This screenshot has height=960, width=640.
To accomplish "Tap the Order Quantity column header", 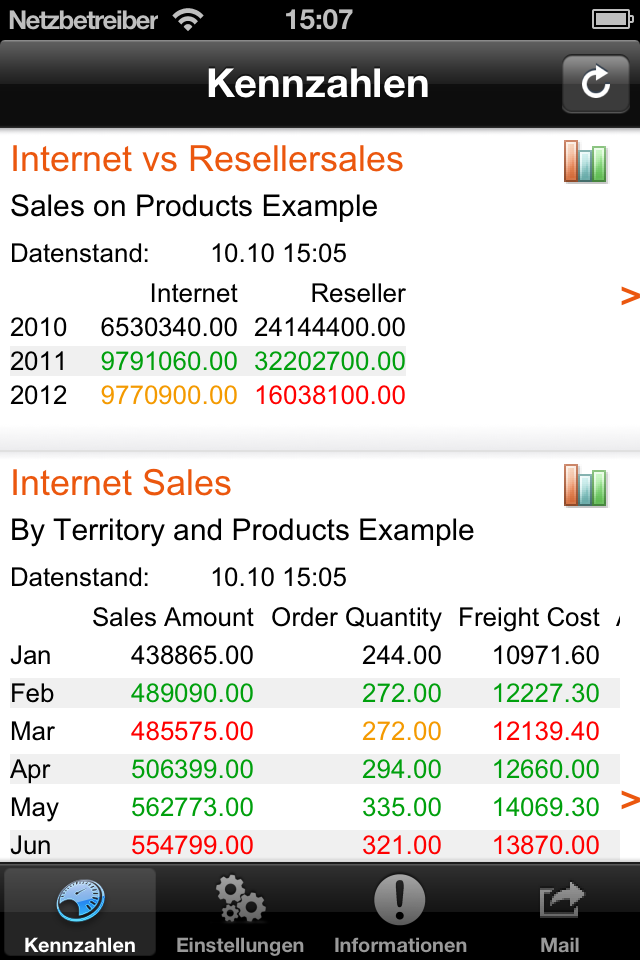I will (356, 618).
